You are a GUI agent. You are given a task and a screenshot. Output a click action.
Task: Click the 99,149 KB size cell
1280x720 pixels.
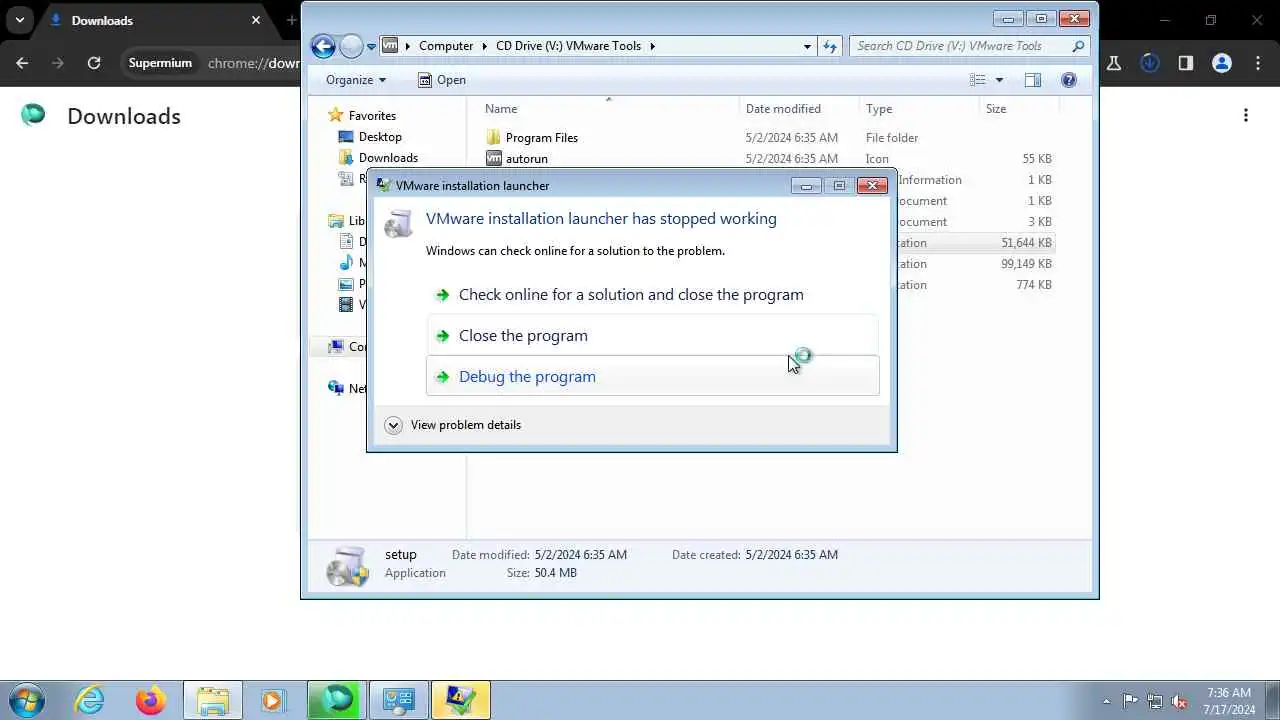[1026, 264]
